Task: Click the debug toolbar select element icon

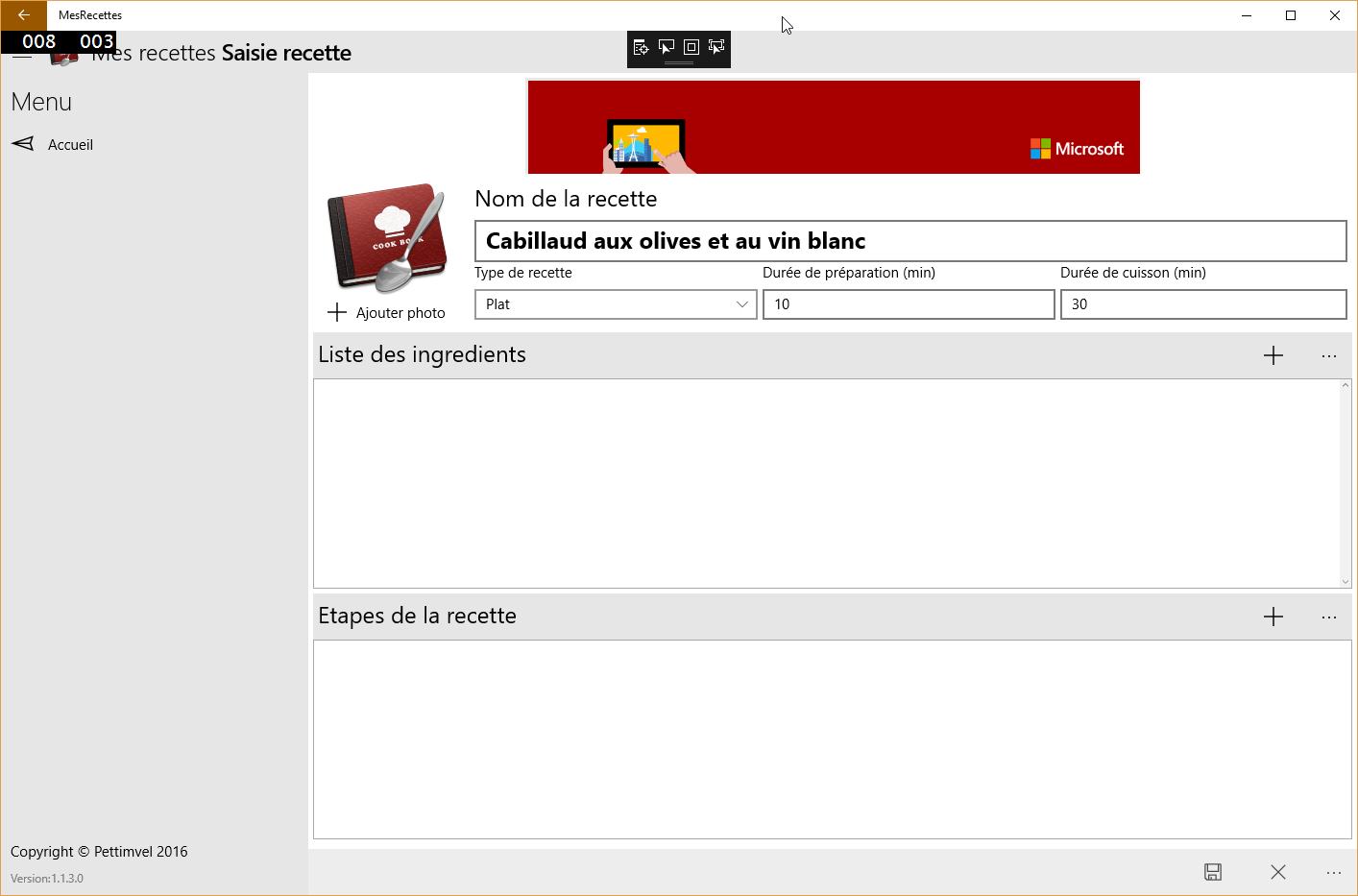Action: [667, 47]
